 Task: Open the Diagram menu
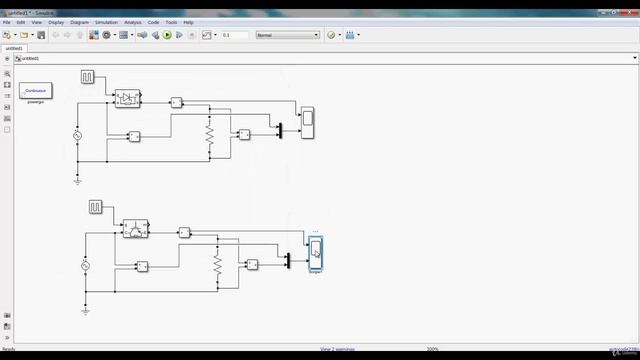click(80, 22)
